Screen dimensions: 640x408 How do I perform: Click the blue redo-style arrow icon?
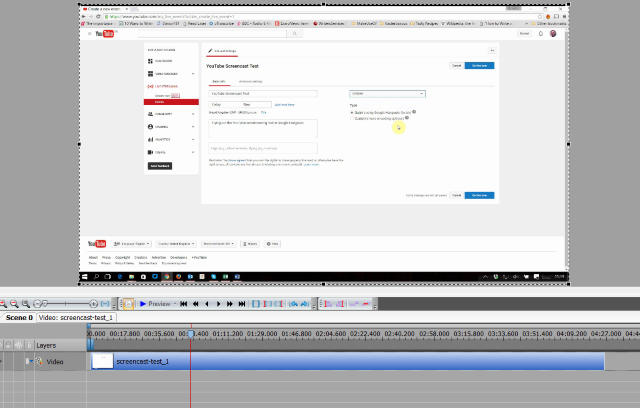pos(304,304)
